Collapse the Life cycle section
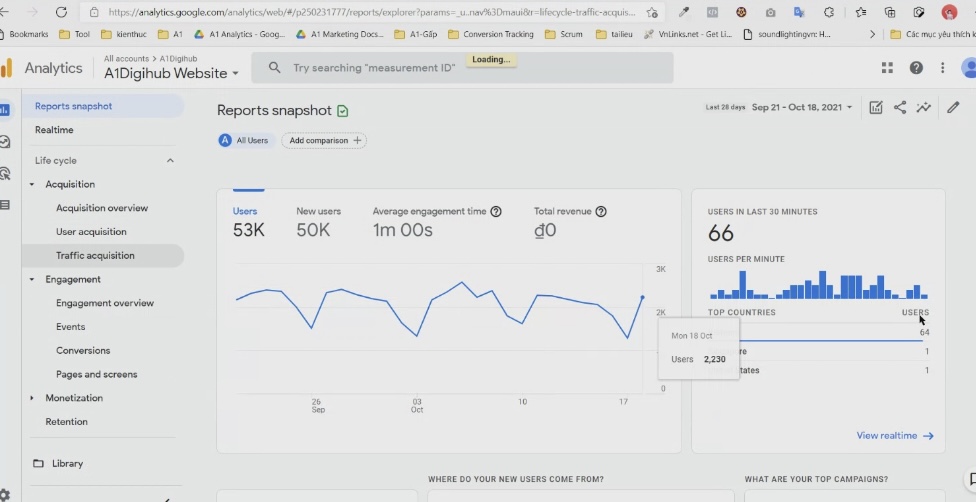The image size is (976, 502). coord(170,161)
